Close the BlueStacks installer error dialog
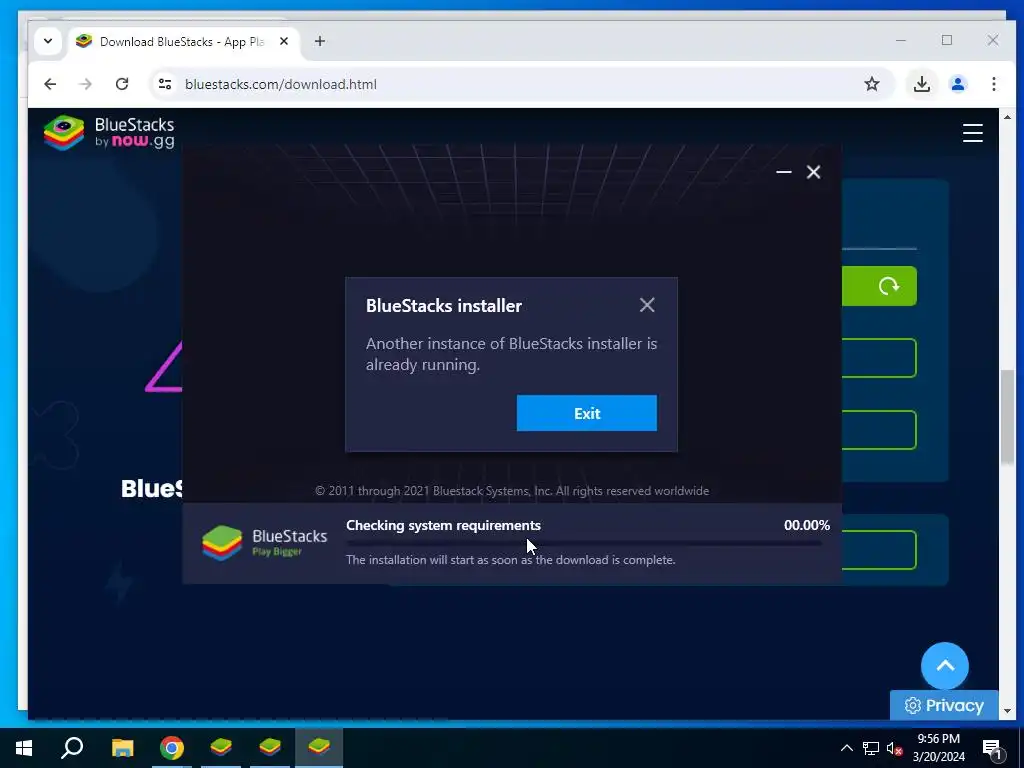This screenshot has height=768, width=1024. point(647,305)
